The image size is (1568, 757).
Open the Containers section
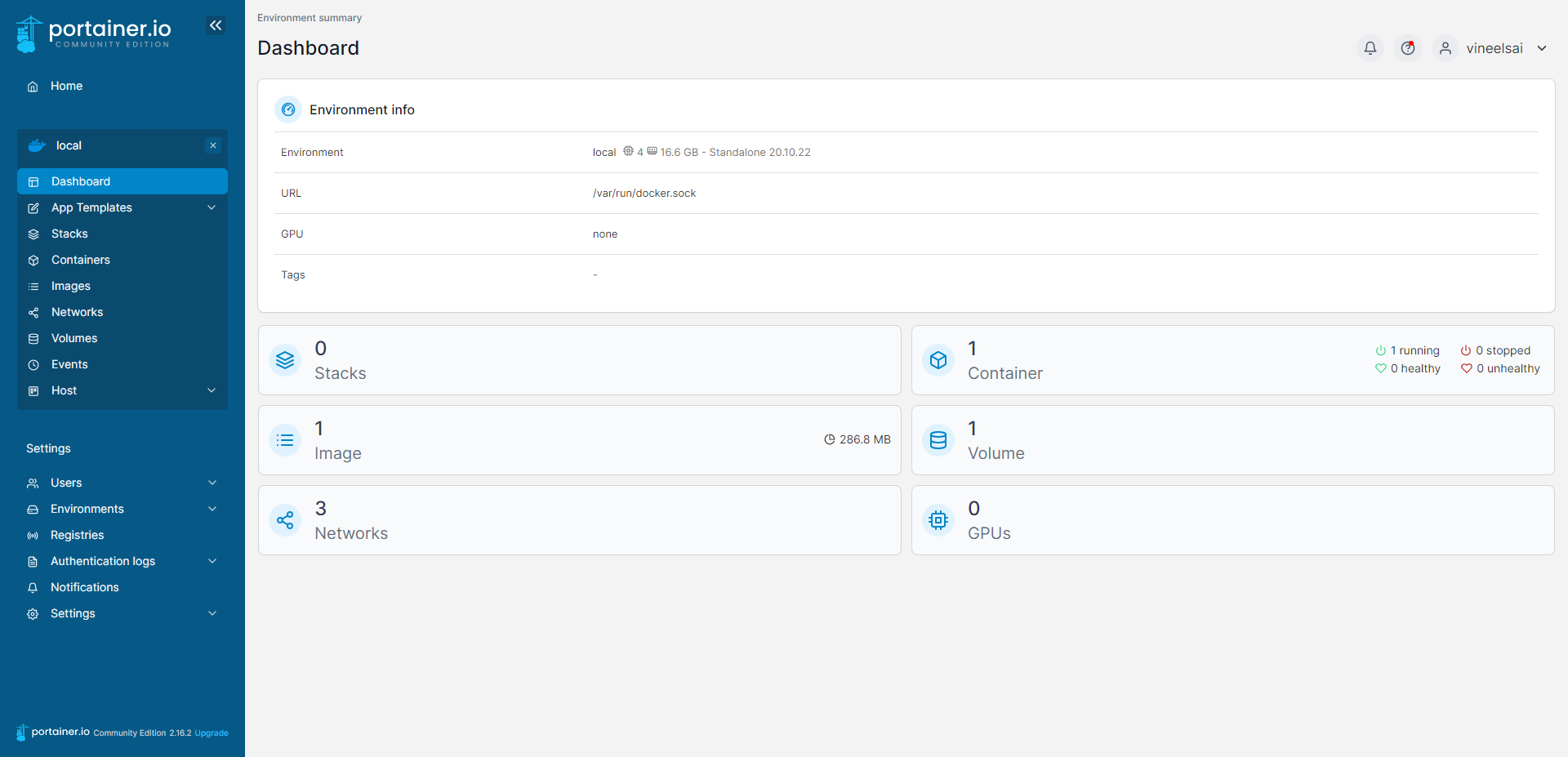click(79, 260)
